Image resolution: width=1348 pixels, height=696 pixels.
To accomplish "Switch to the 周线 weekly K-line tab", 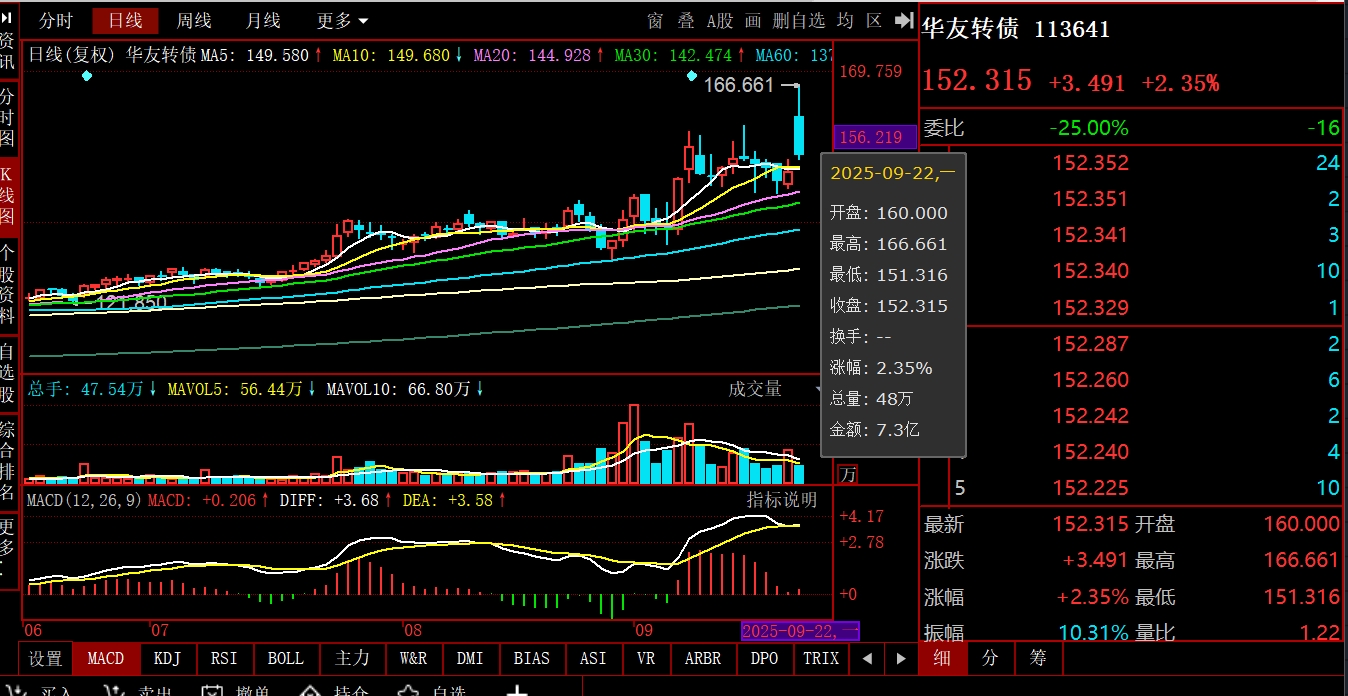I will (194, 21).
